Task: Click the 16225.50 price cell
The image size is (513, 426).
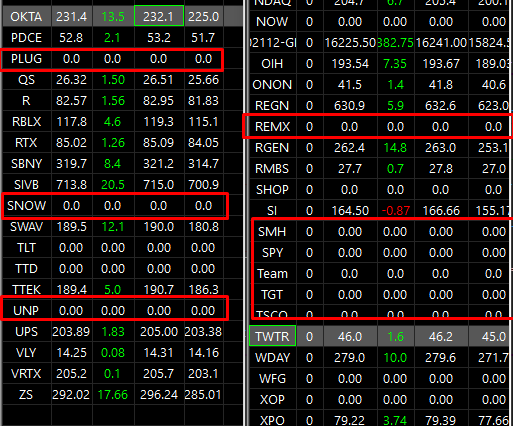Action: 350,43
